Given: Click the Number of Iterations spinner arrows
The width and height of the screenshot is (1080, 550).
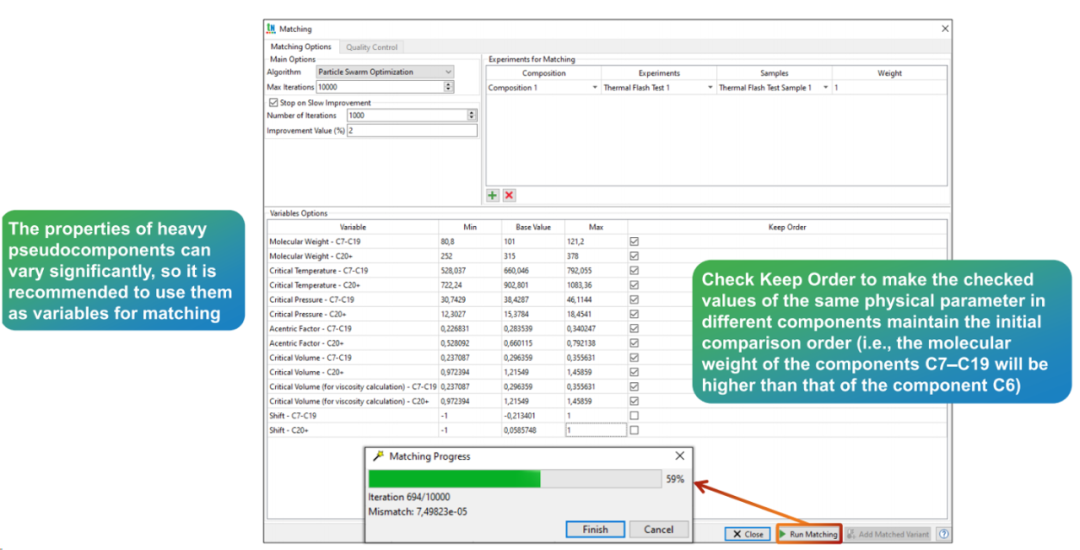Looking at the screenshot, I should tap(472, 115).
